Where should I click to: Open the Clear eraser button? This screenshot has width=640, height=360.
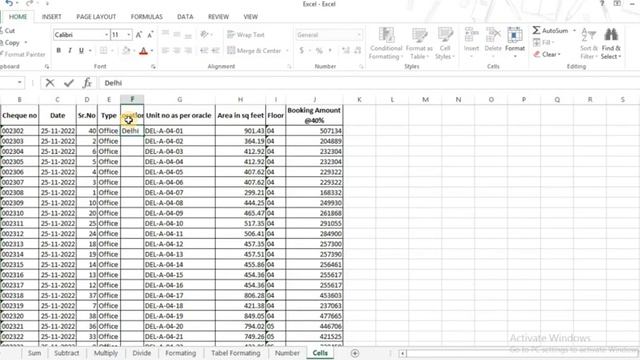(x=547, y=54)
